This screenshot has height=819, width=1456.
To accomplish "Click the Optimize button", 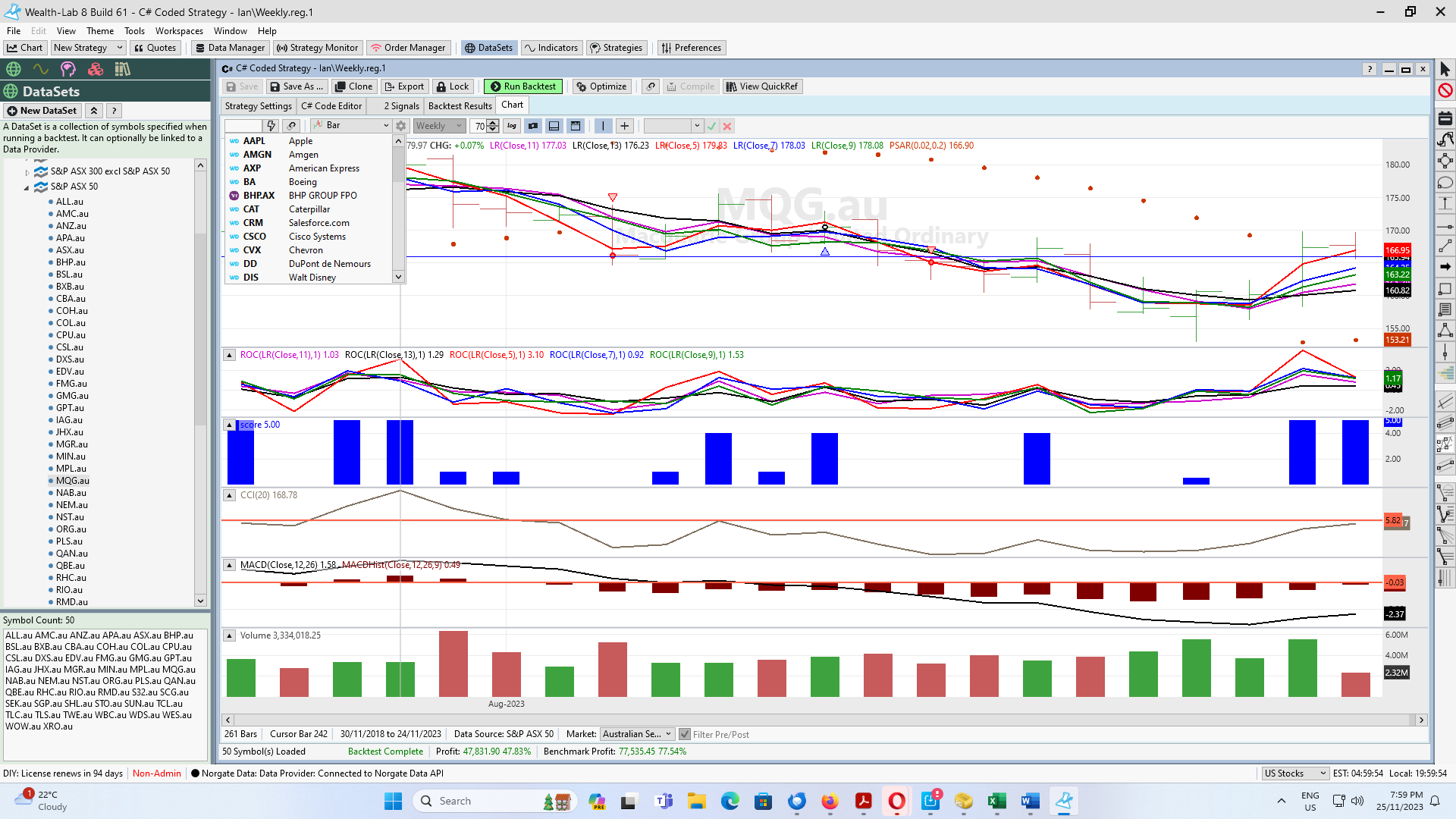I will coord(601,86).
